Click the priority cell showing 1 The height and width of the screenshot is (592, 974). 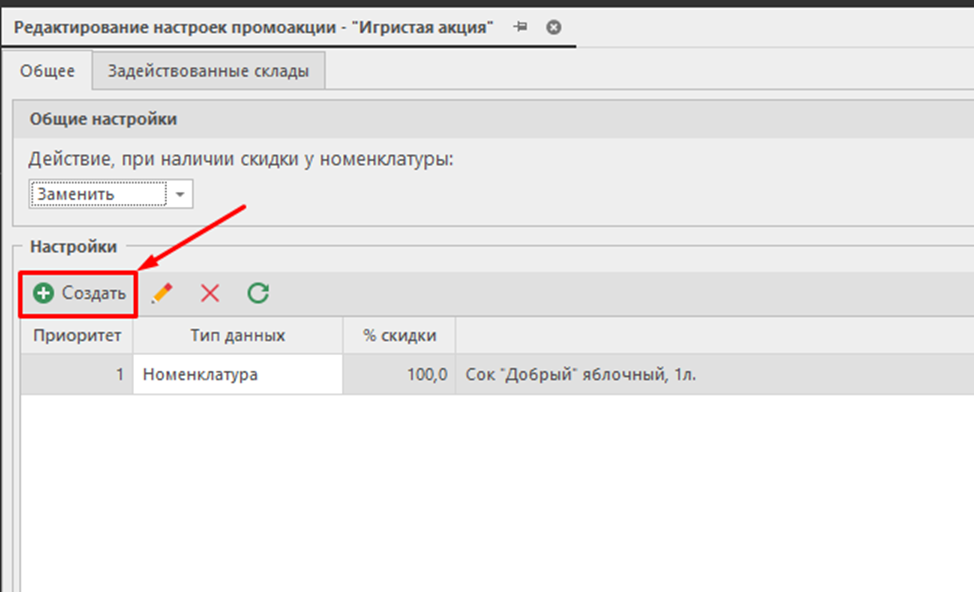76,375
